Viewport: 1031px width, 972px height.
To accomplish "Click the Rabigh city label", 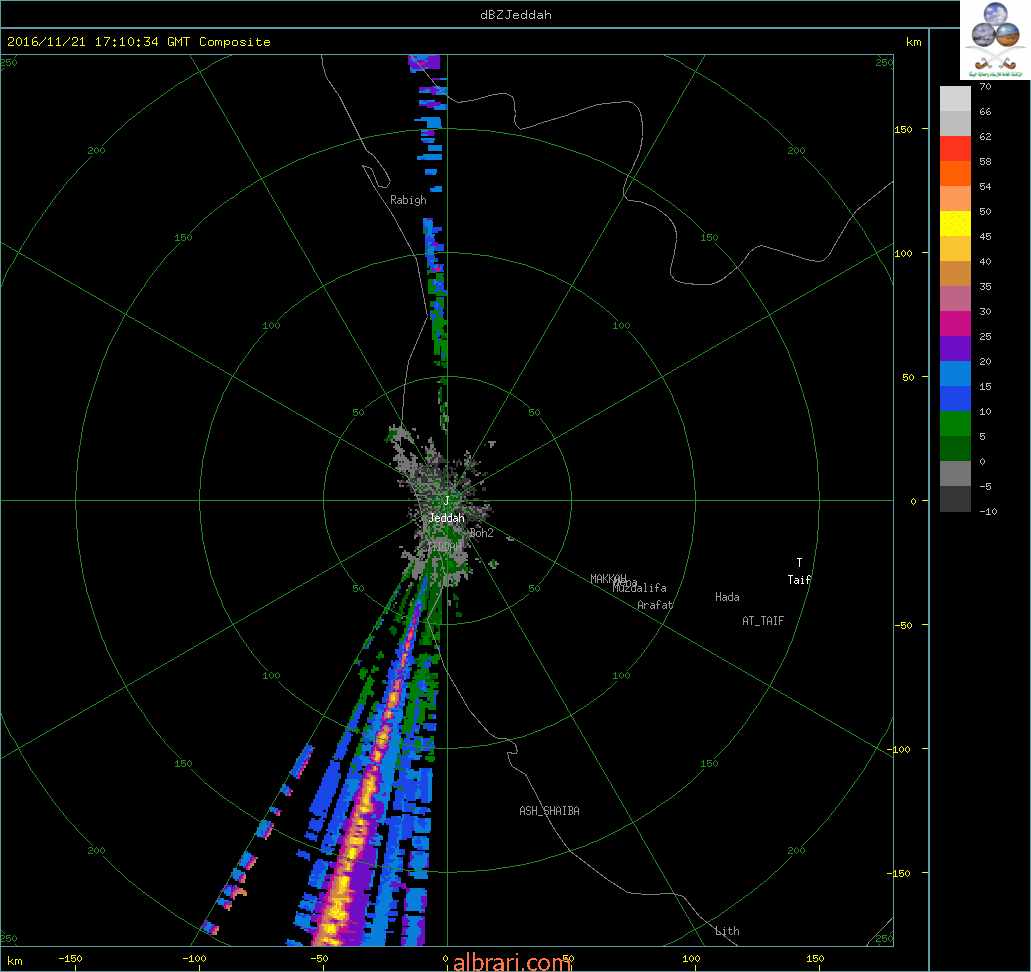I will [408, 200].
